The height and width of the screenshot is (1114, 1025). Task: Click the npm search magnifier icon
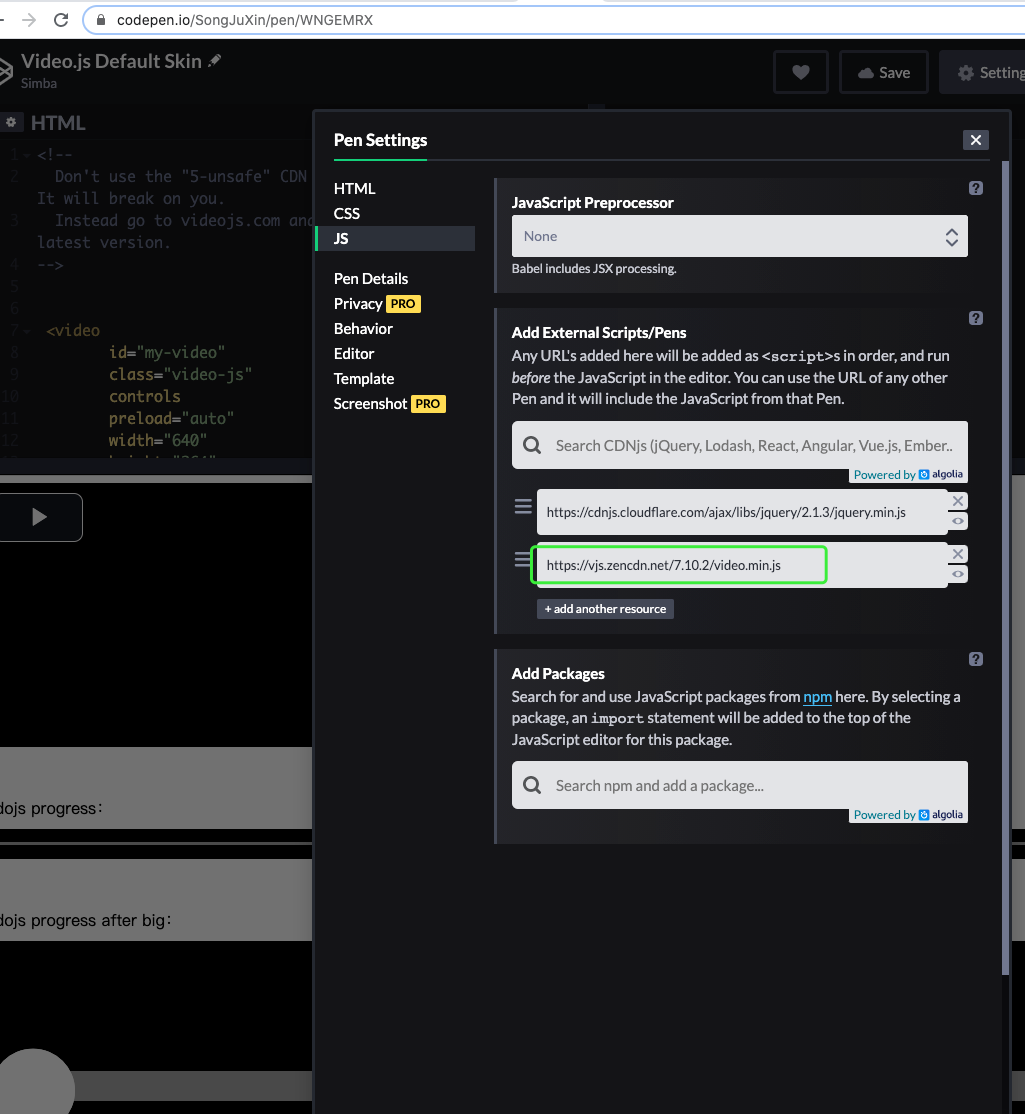532,785
